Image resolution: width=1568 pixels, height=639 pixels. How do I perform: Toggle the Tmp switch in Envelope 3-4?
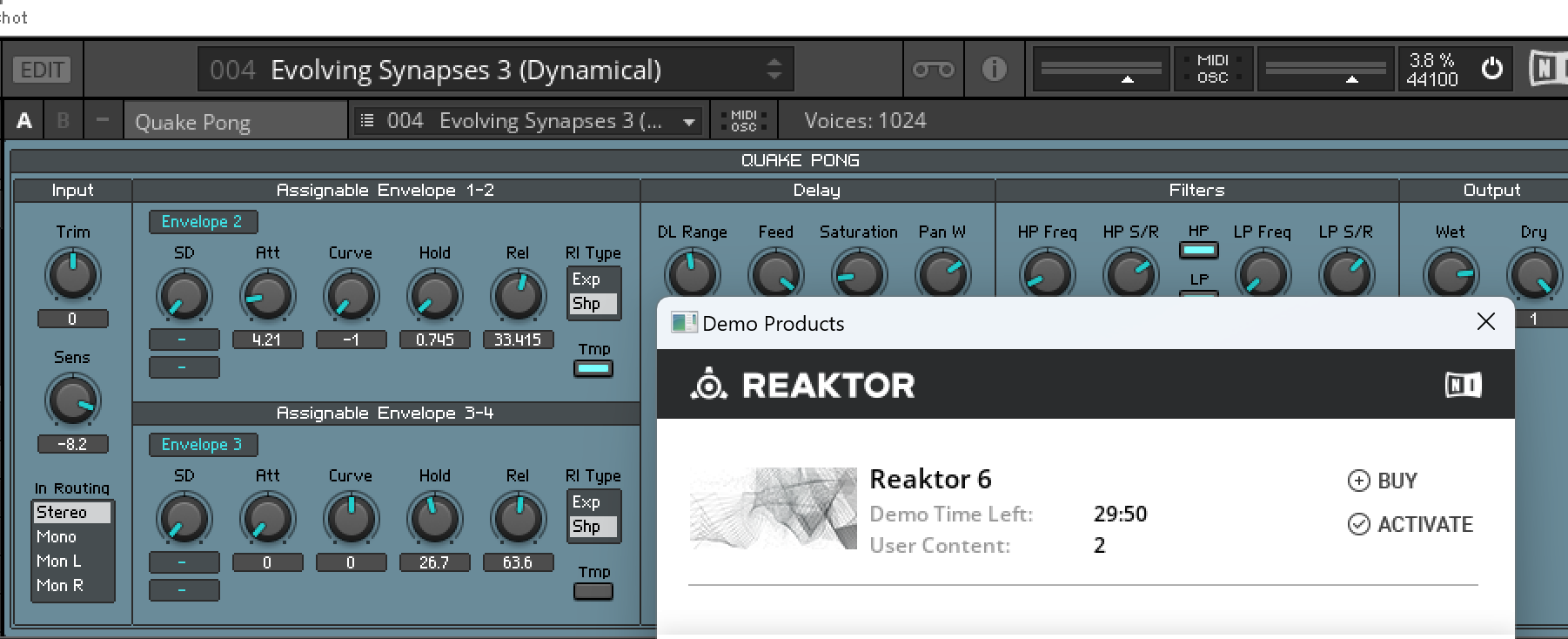tap(593, 591)
